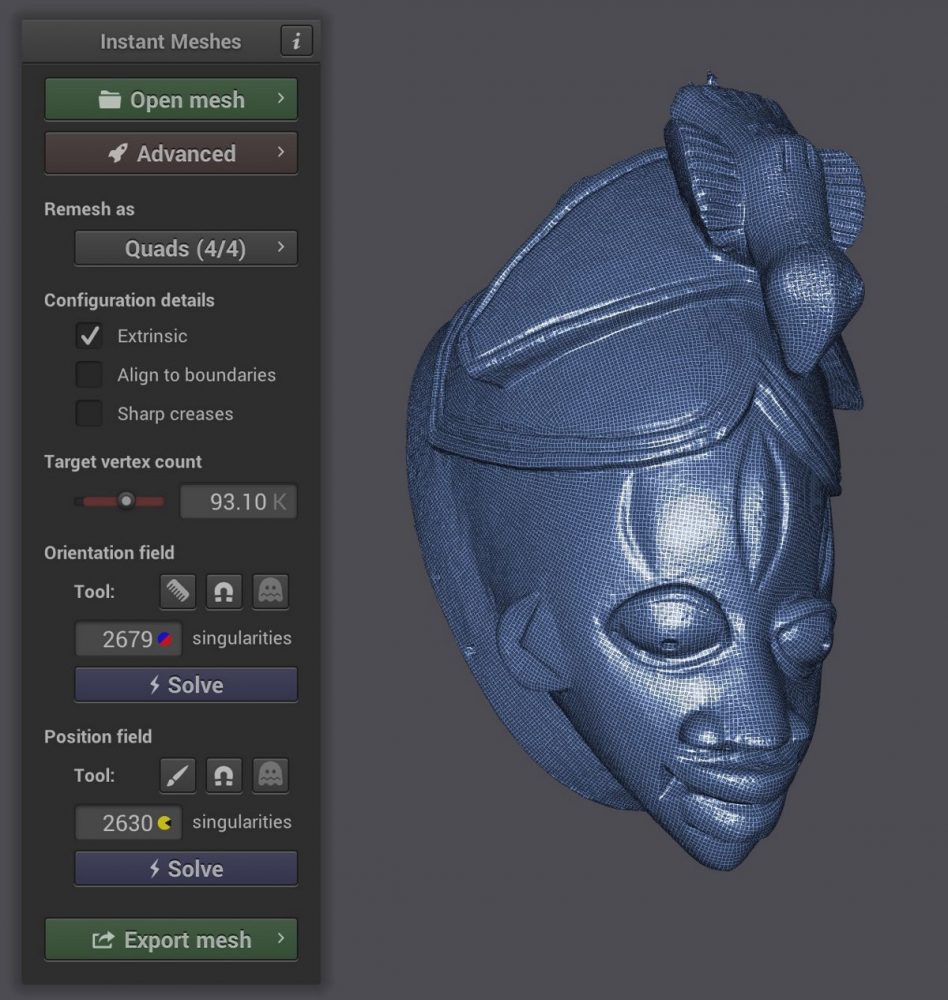948x1000 pixels.
Task: Select the orientation field ghost tool
Action: tap(270, 591)
